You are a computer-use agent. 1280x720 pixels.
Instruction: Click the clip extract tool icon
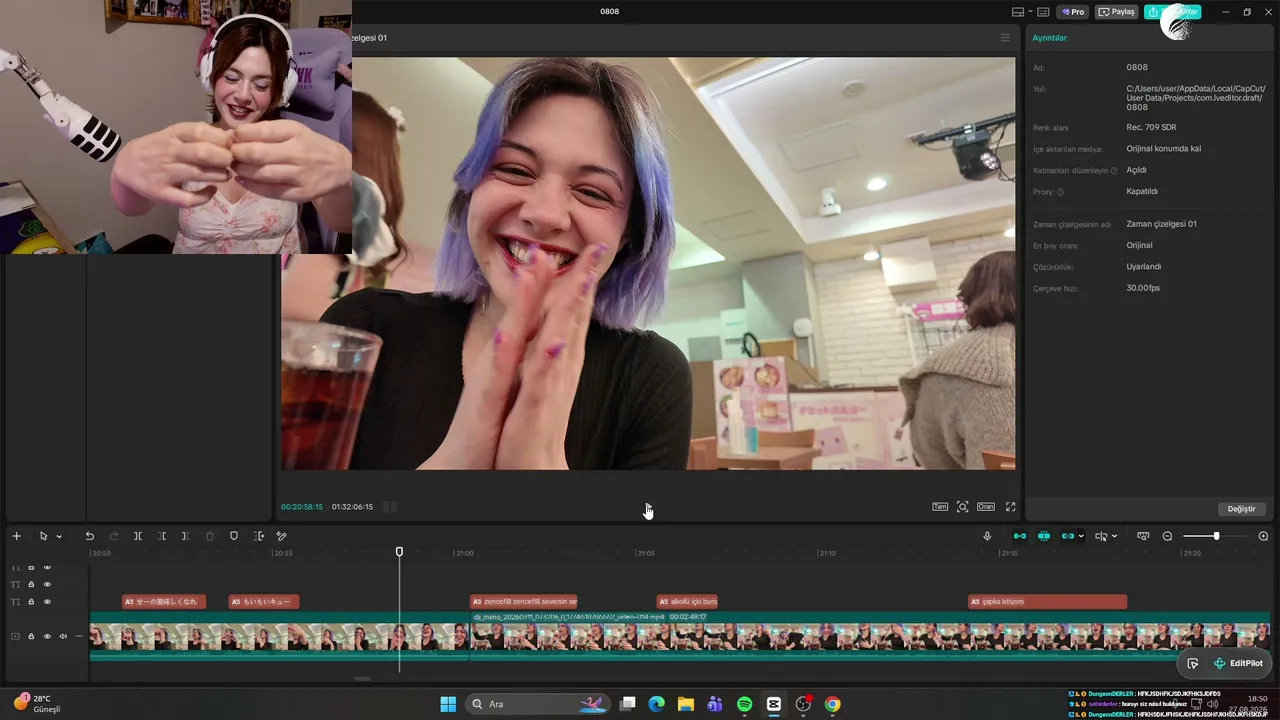pyautogui.click(x=258, y=536)
